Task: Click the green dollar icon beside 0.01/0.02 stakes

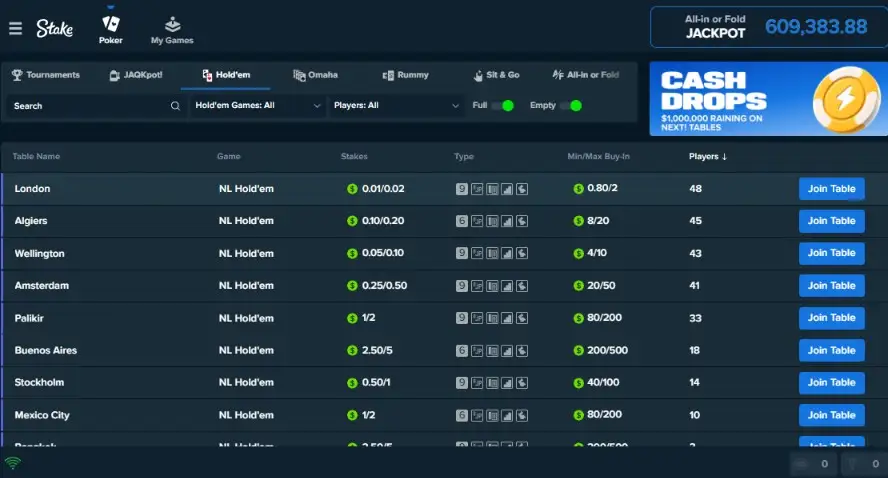Action: (352, 189)
